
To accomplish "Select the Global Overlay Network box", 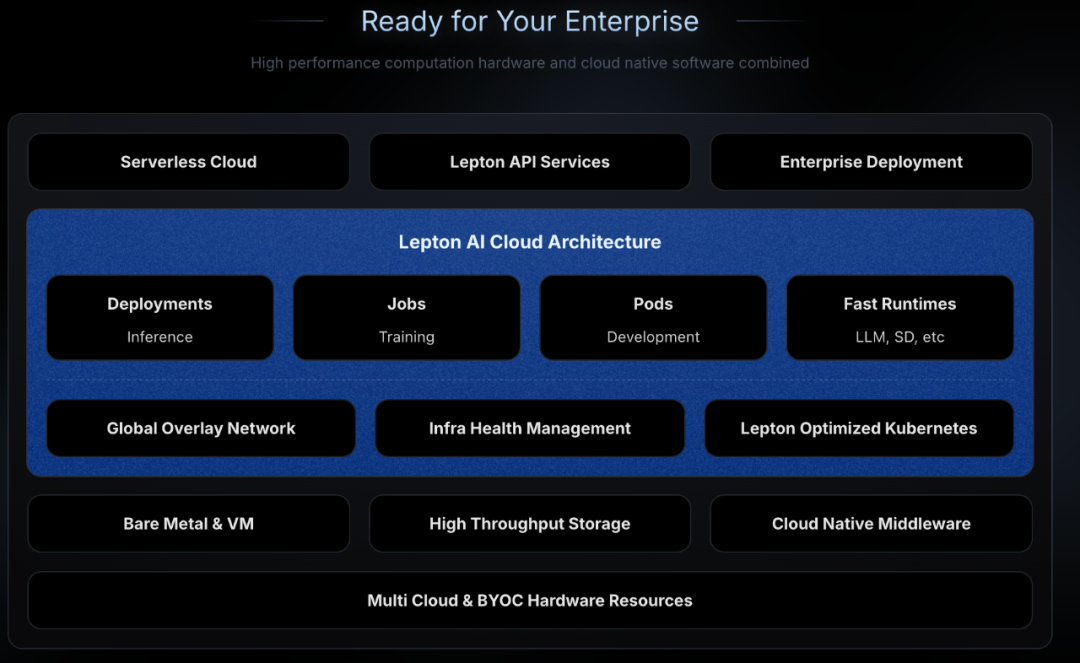I will [201, 428].
